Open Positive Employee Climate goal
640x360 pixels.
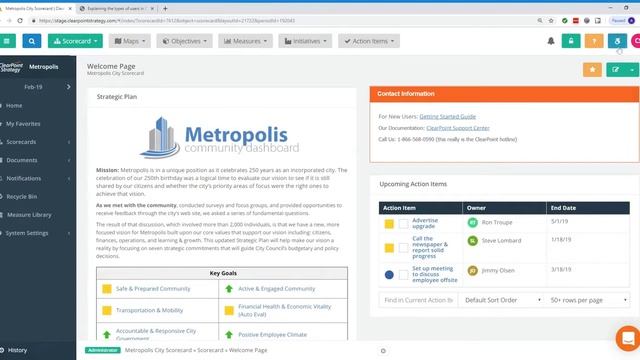coord(272,335)
